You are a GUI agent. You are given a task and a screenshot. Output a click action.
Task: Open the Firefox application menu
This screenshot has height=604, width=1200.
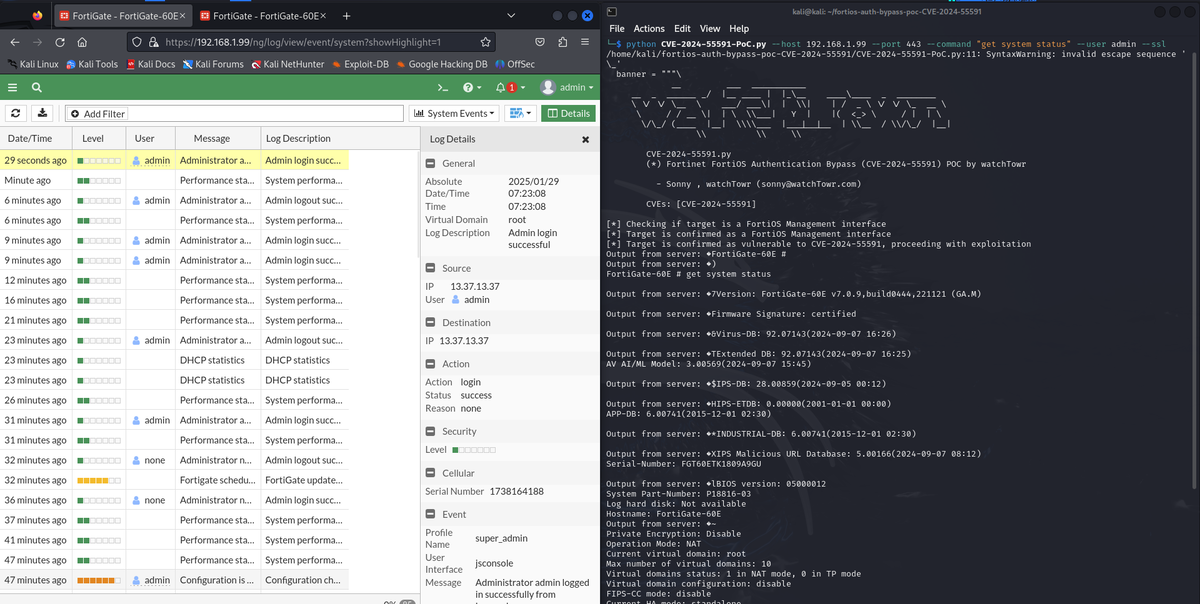[586, 42]
